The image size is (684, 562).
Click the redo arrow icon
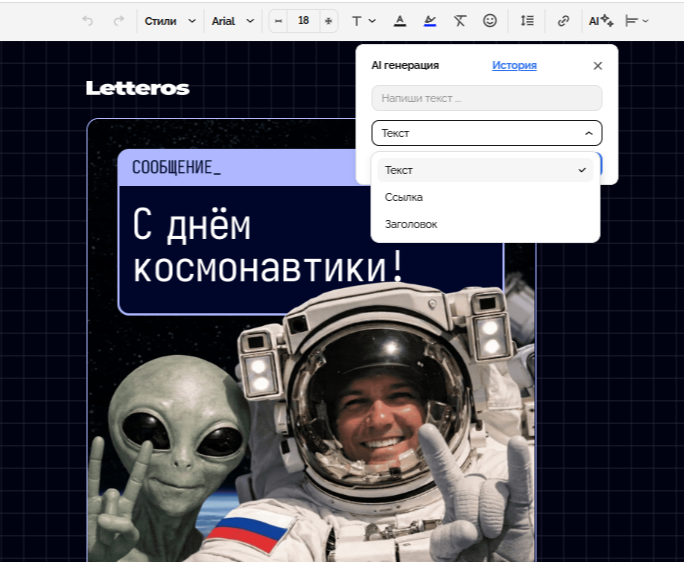coord(119,20)
